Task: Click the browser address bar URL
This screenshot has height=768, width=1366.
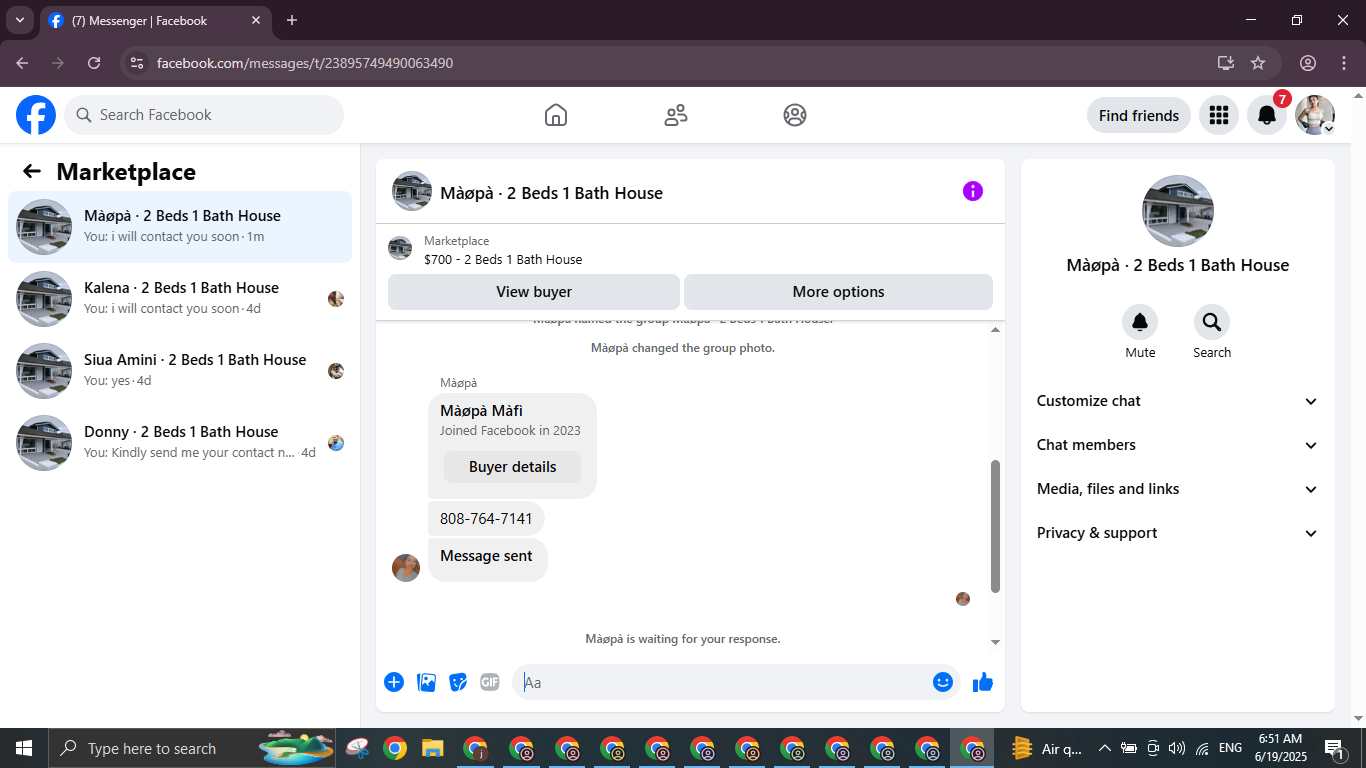Action: [305, 63]
